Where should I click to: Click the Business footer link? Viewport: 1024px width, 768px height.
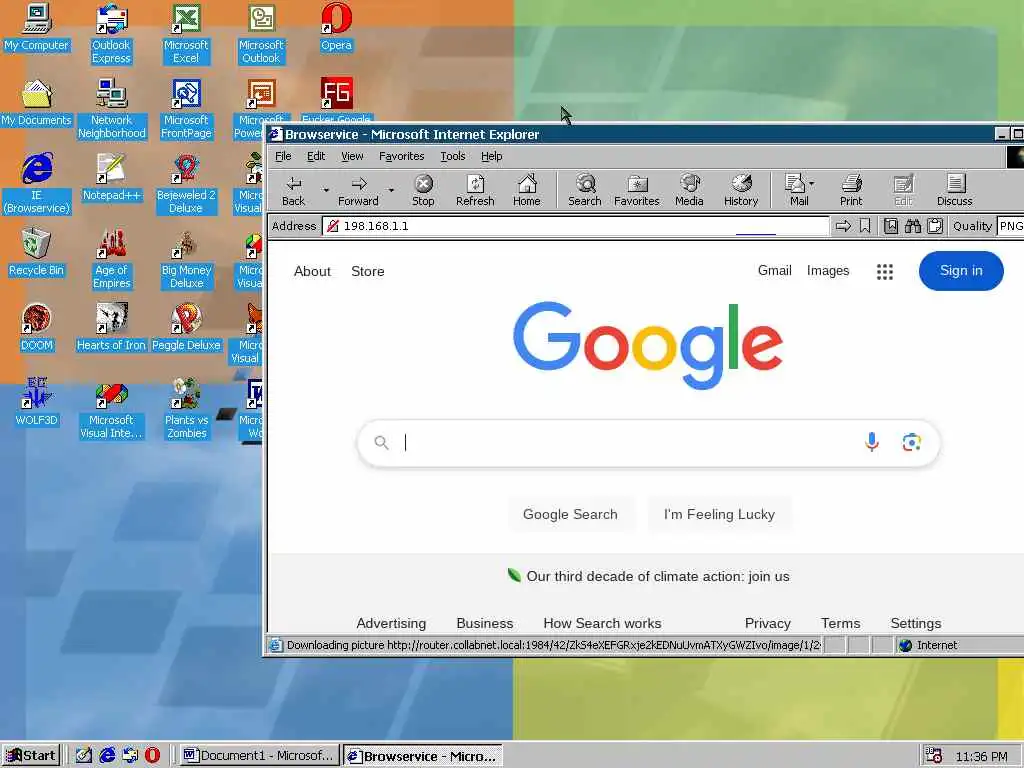coord(485,623)
